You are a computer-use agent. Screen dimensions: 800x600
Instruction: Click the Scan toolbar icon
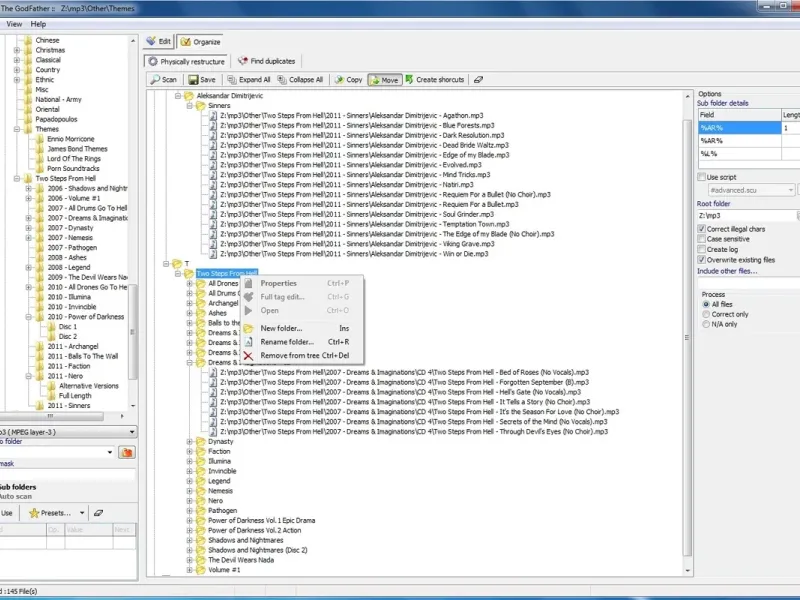(155, 80)
